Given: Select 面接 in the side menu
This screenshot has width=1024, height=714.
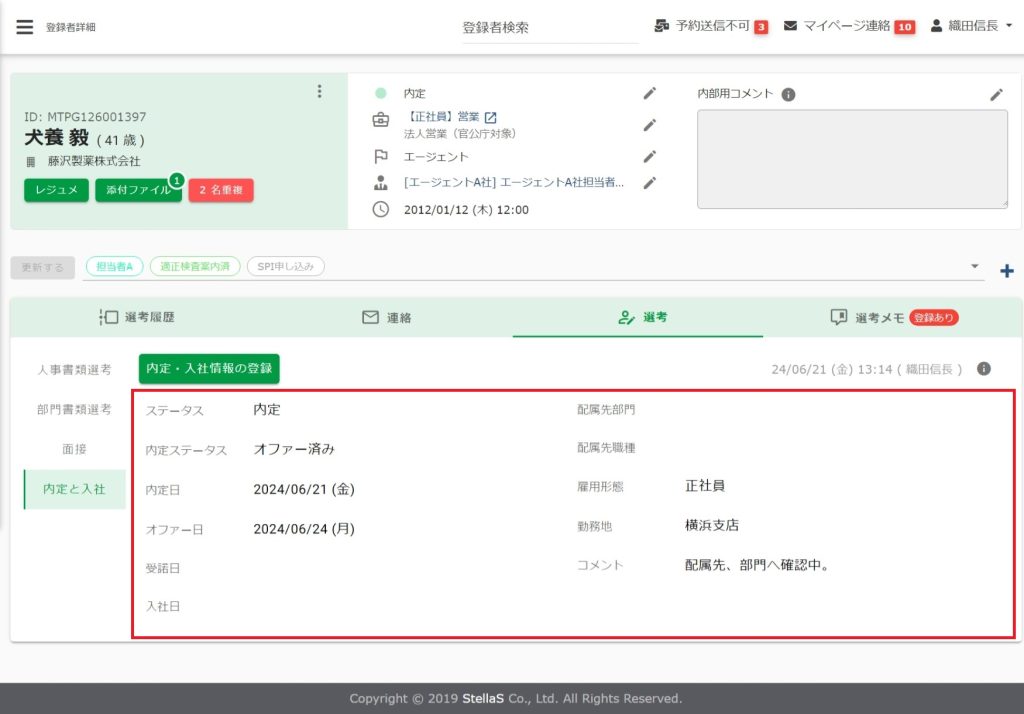Looking at the screenshot, I should pyautogui.click(x=74, y=449).
